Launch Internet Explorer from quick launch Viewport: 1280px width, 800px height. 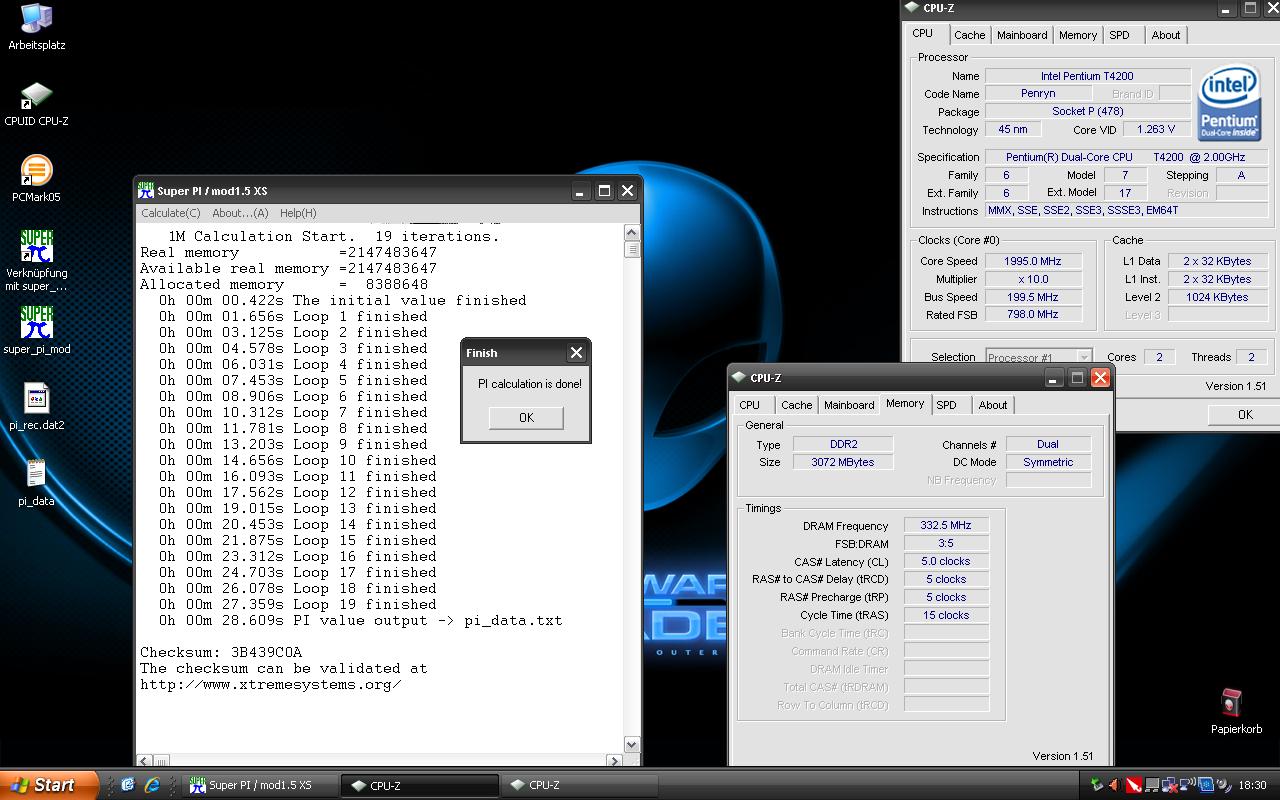152,785
